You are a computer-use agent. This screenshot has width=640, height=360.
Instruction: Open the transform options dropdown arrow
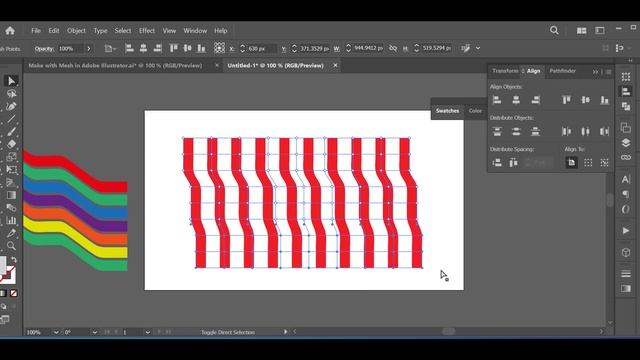(478, 48)
